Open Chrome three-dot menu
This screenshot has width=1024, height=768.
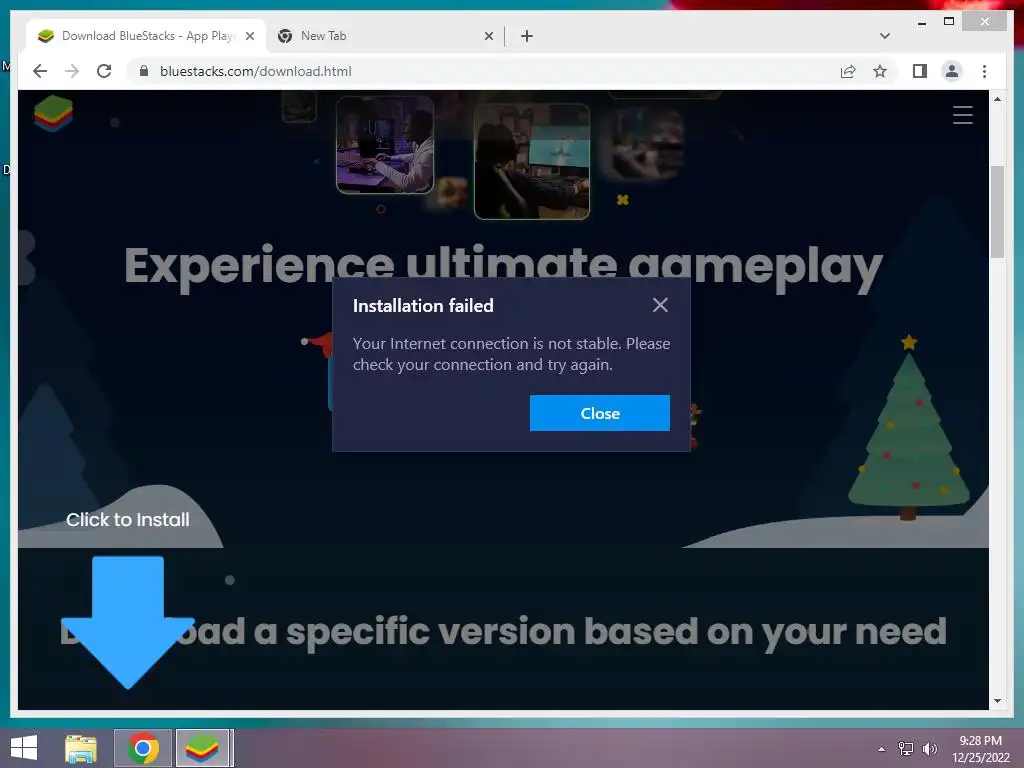tap(984, 71)
